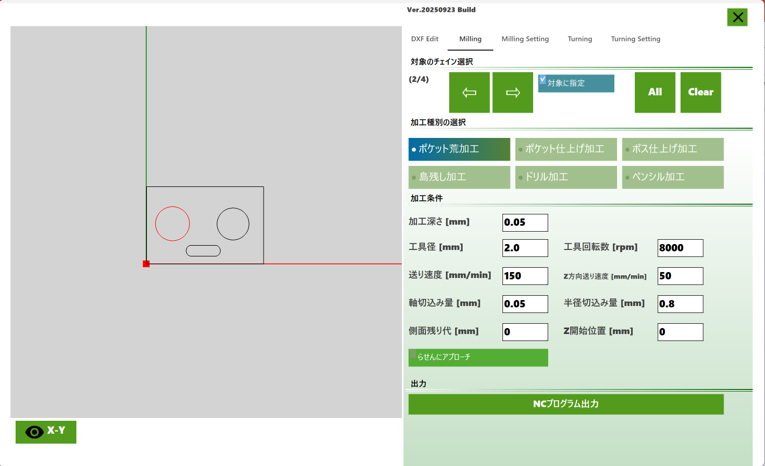
Task: Click the NCプログラム出力 button
Action: (x=566, y=404)
